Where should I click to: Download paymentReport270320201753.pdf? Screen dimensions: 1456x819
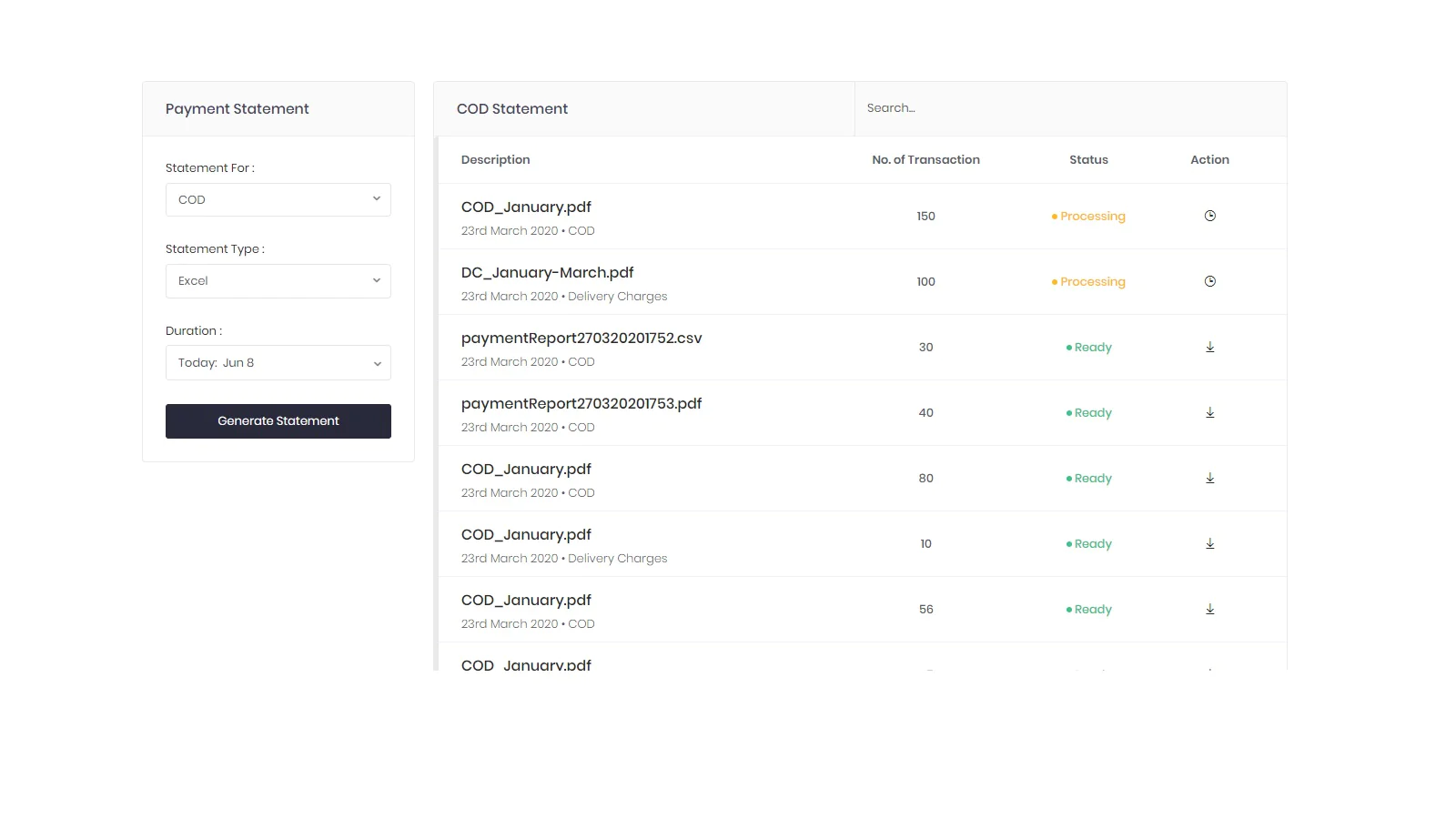(x=1209, y=412)
